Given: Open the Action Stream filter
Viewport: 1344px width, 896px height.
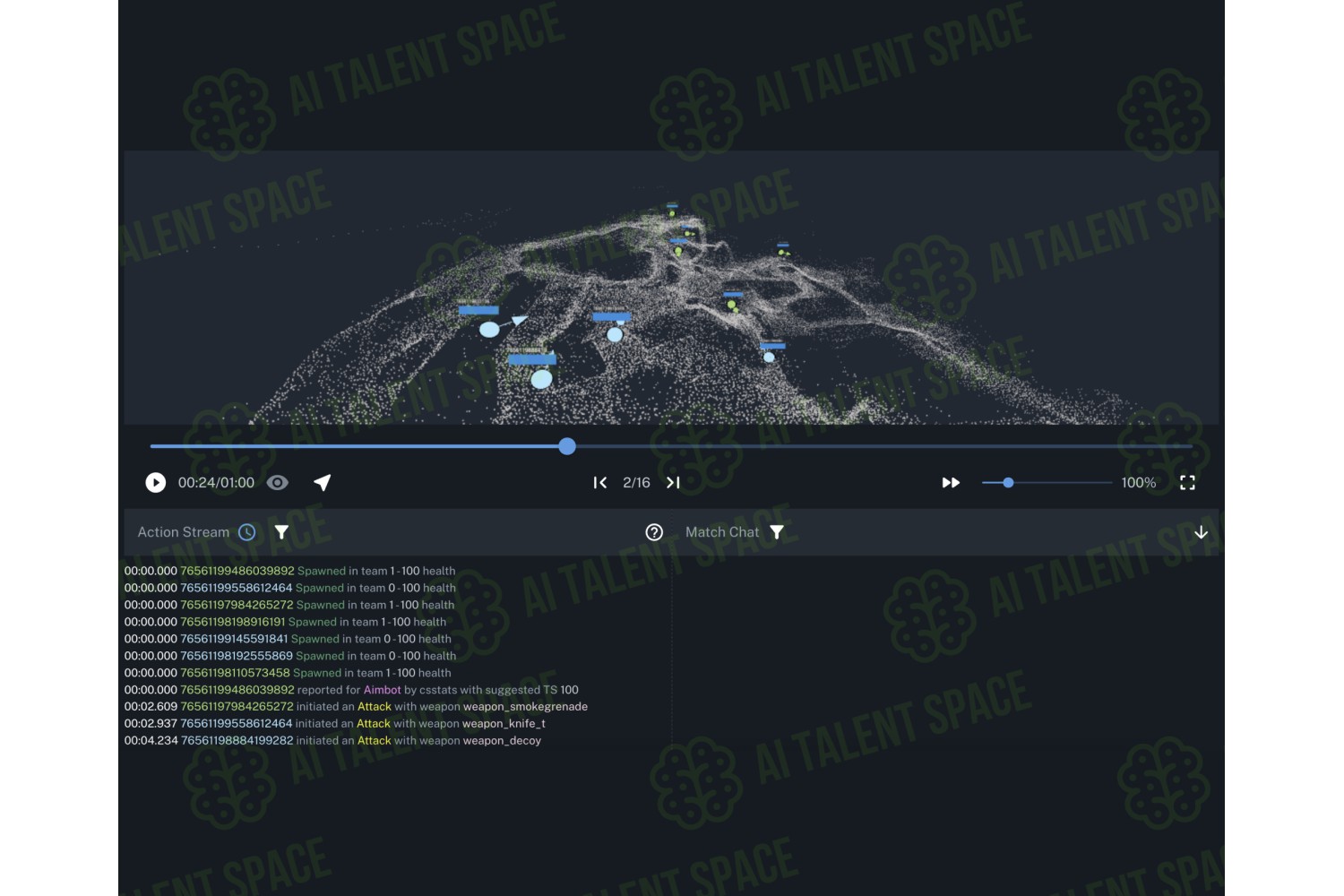Looking at the screenshot, I should tap(281, 532).
